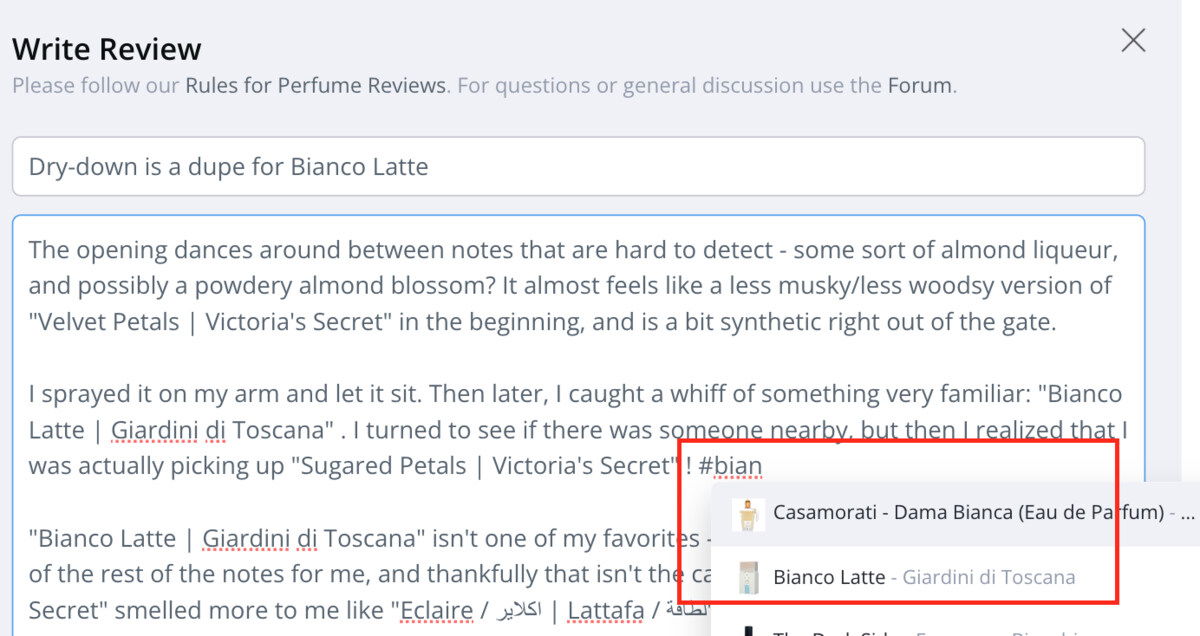Choose the Bianco Latte autocomplete suggestion

[955, 577]
